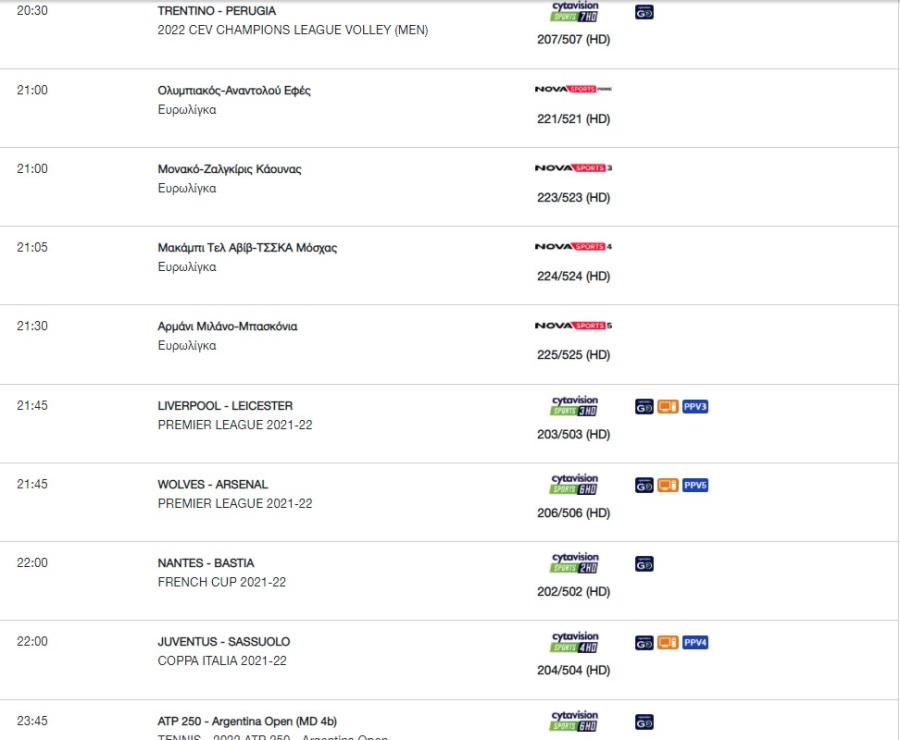Image resolution: width=900 pixels, height=740 pixels.
Task: Click the FRENCH CUP 2021-22 competition text
Action: coord(222,582)
